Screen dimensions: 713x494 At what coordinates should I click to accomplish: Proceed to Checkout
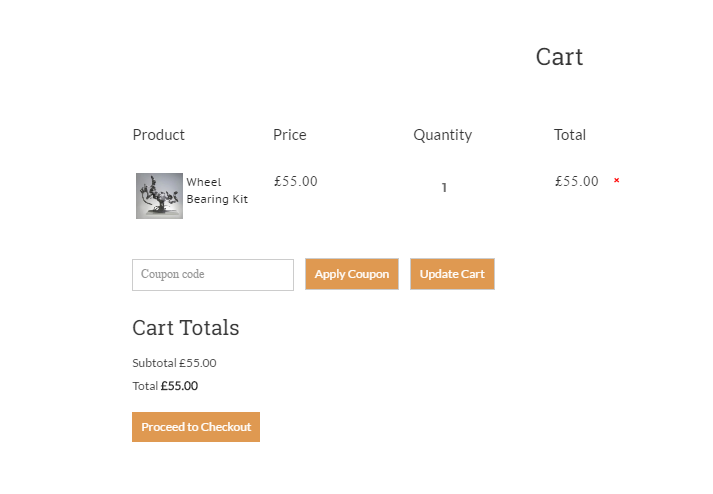pyautogui.click(x=196, y=427)
